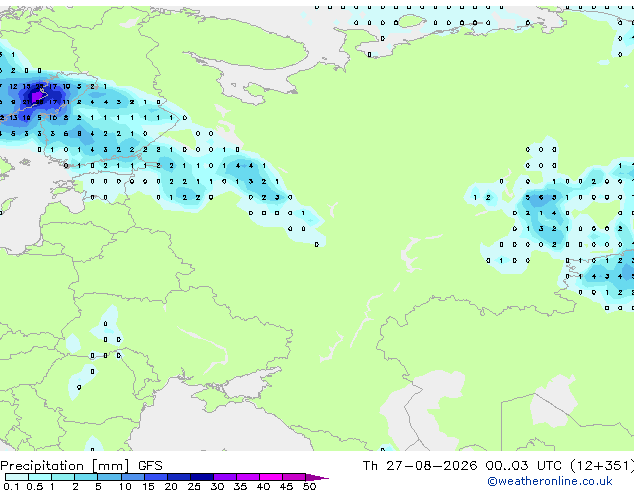The width and height of the screenshot is (634, 490).
Task: Click the '40' legend scale label
Action: [263, 486]
